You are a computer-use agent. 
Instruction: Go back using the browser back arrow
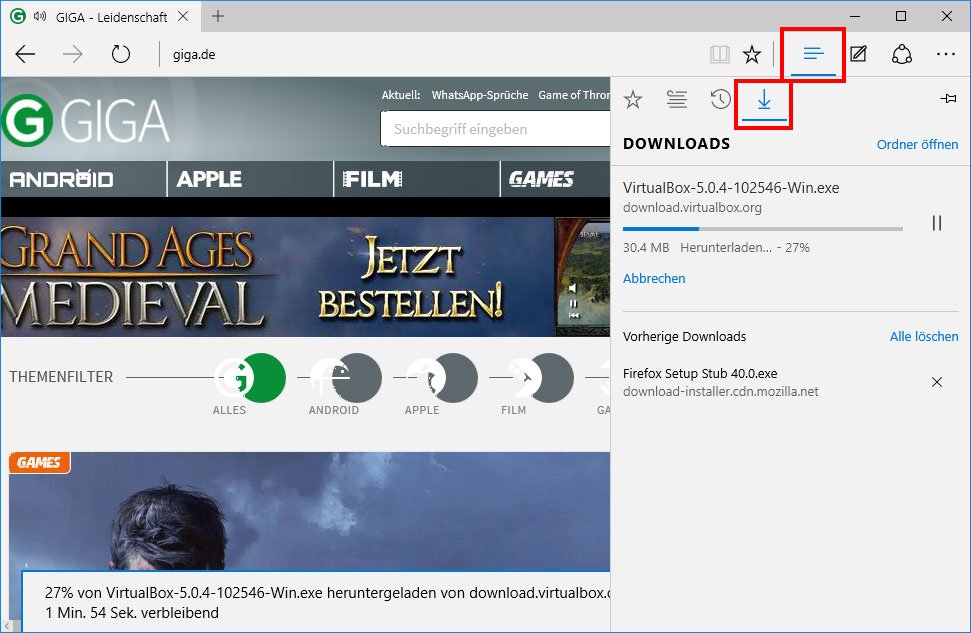tap(25, 55)
